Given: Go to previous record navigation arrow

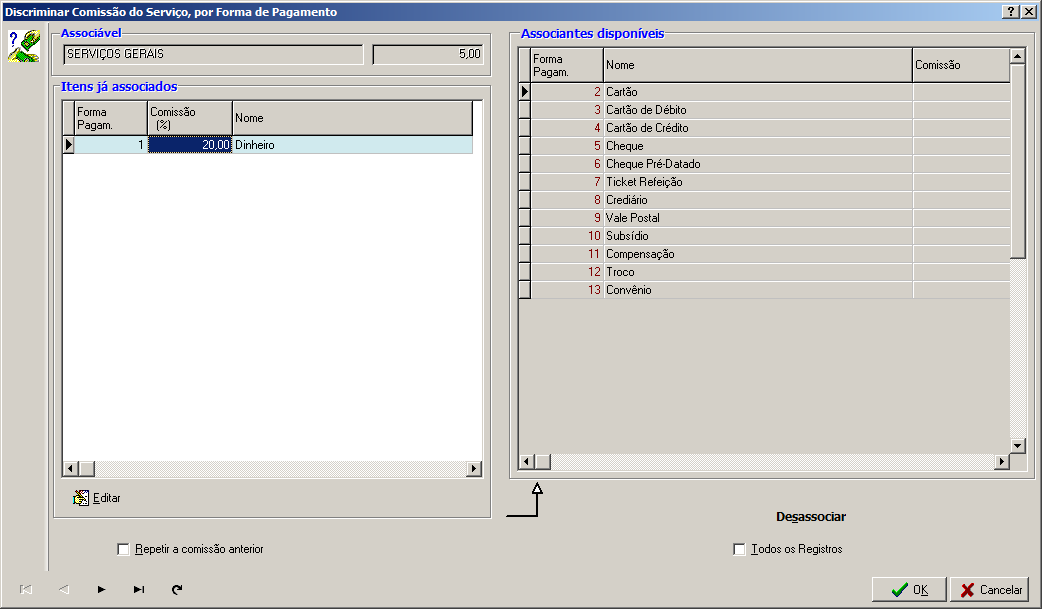Looking at the screenshot, I should coord(64,590).
